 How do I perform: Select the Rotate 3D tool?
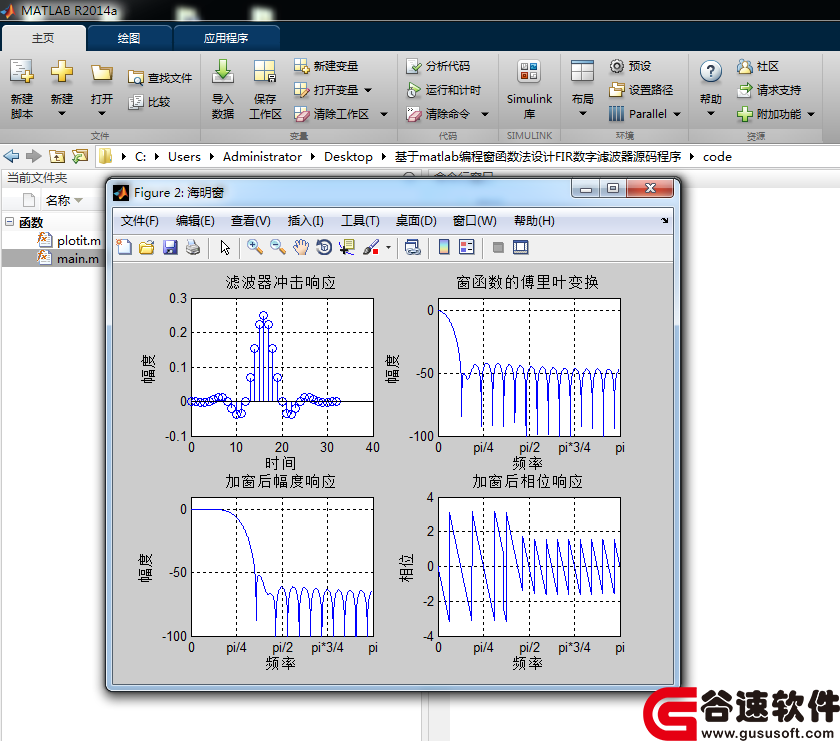click(x=324, y=247)
